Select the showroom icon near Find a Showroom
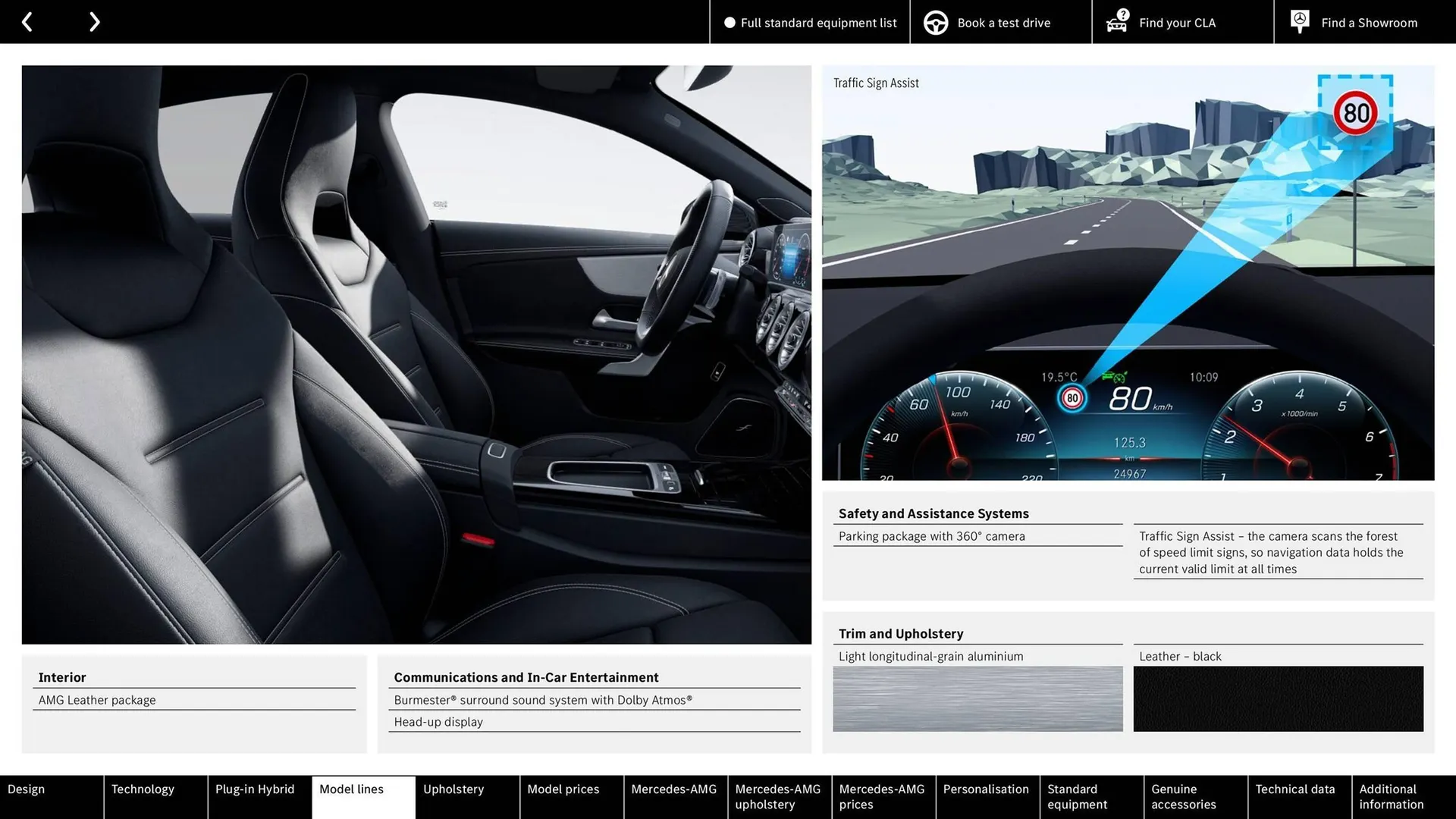The image size is (1456, 819). tap(1300, 20)
